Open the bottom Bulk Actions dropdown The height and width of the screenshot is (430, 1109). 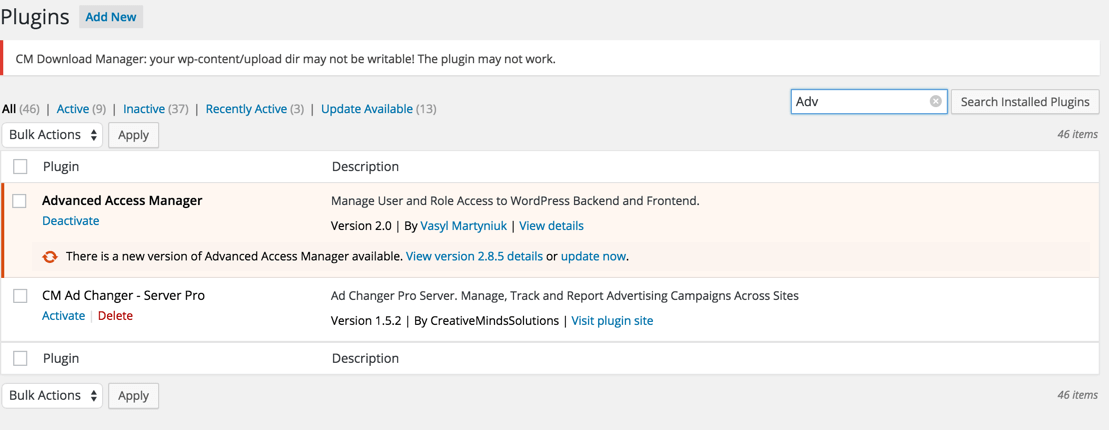(52, 396)
